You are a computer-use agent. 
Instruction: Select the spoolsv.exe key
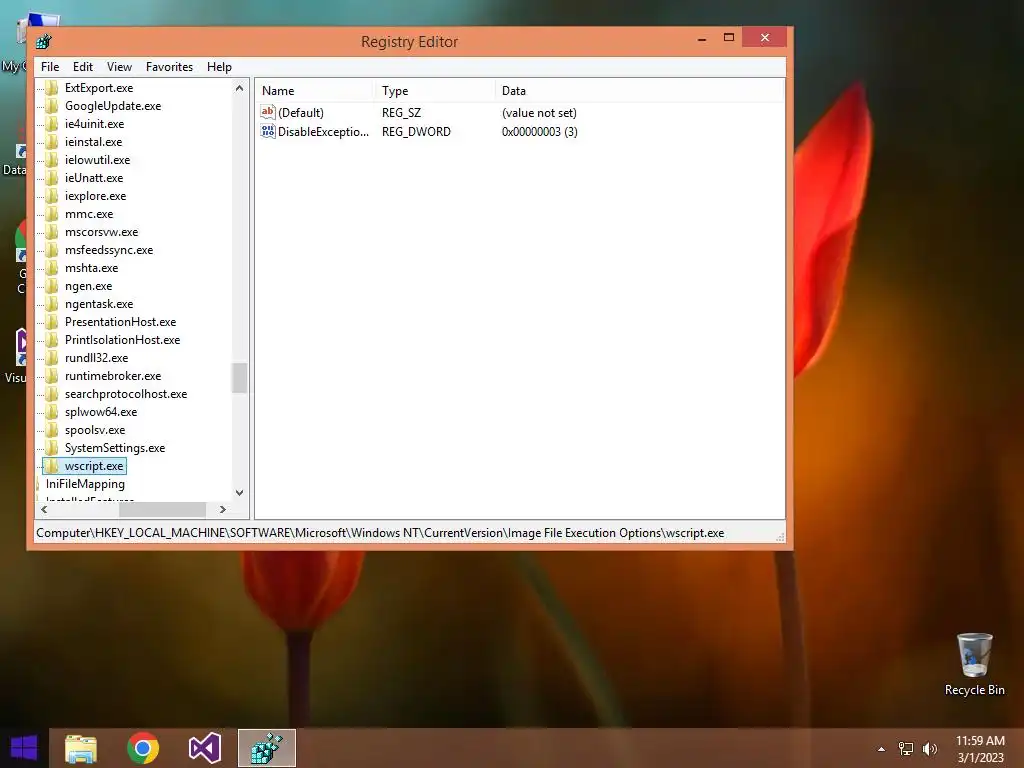pyautogui.click(x=95, y=430)
